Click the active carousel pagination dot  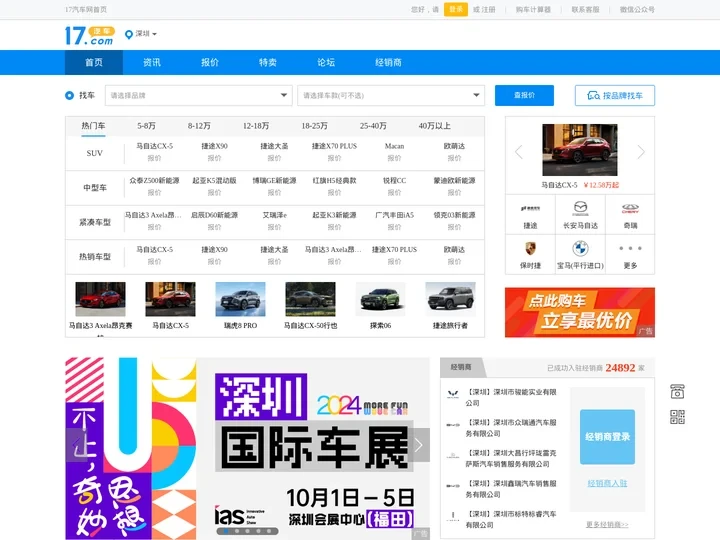point(226,531)
